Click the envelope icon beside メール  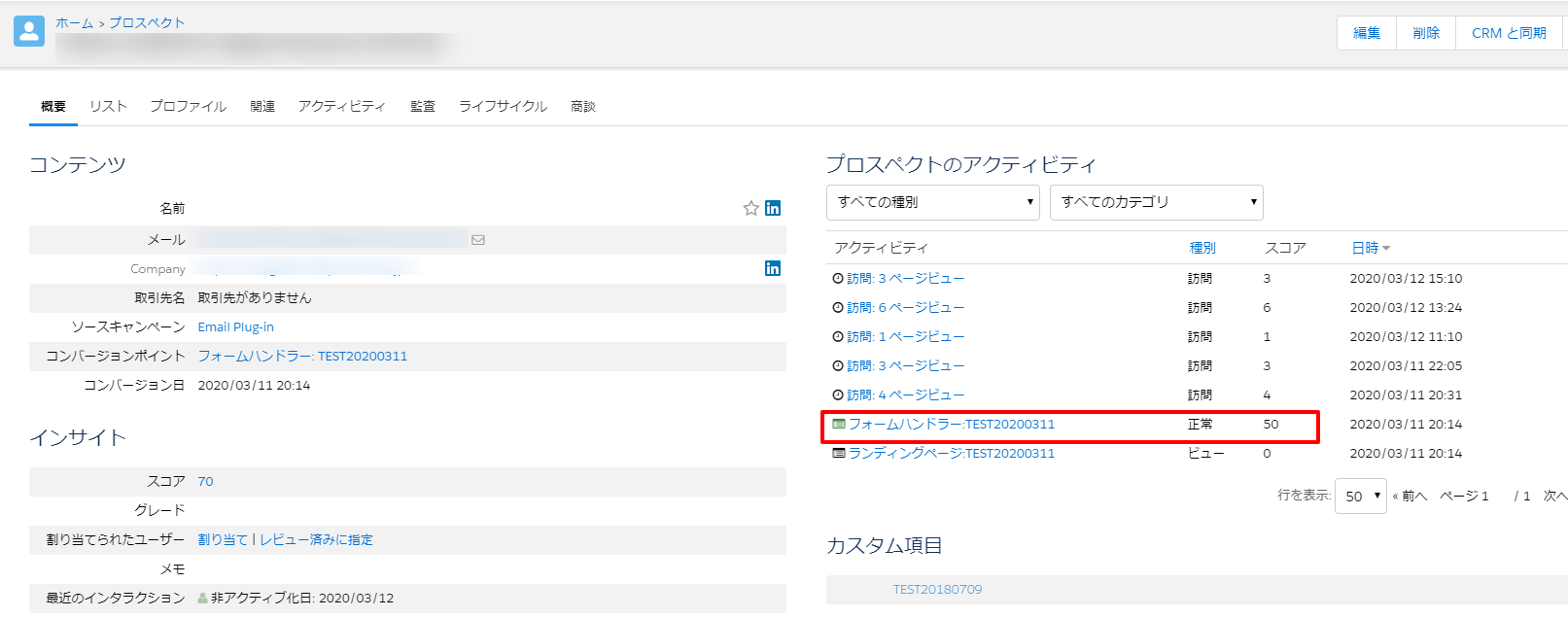478,240
